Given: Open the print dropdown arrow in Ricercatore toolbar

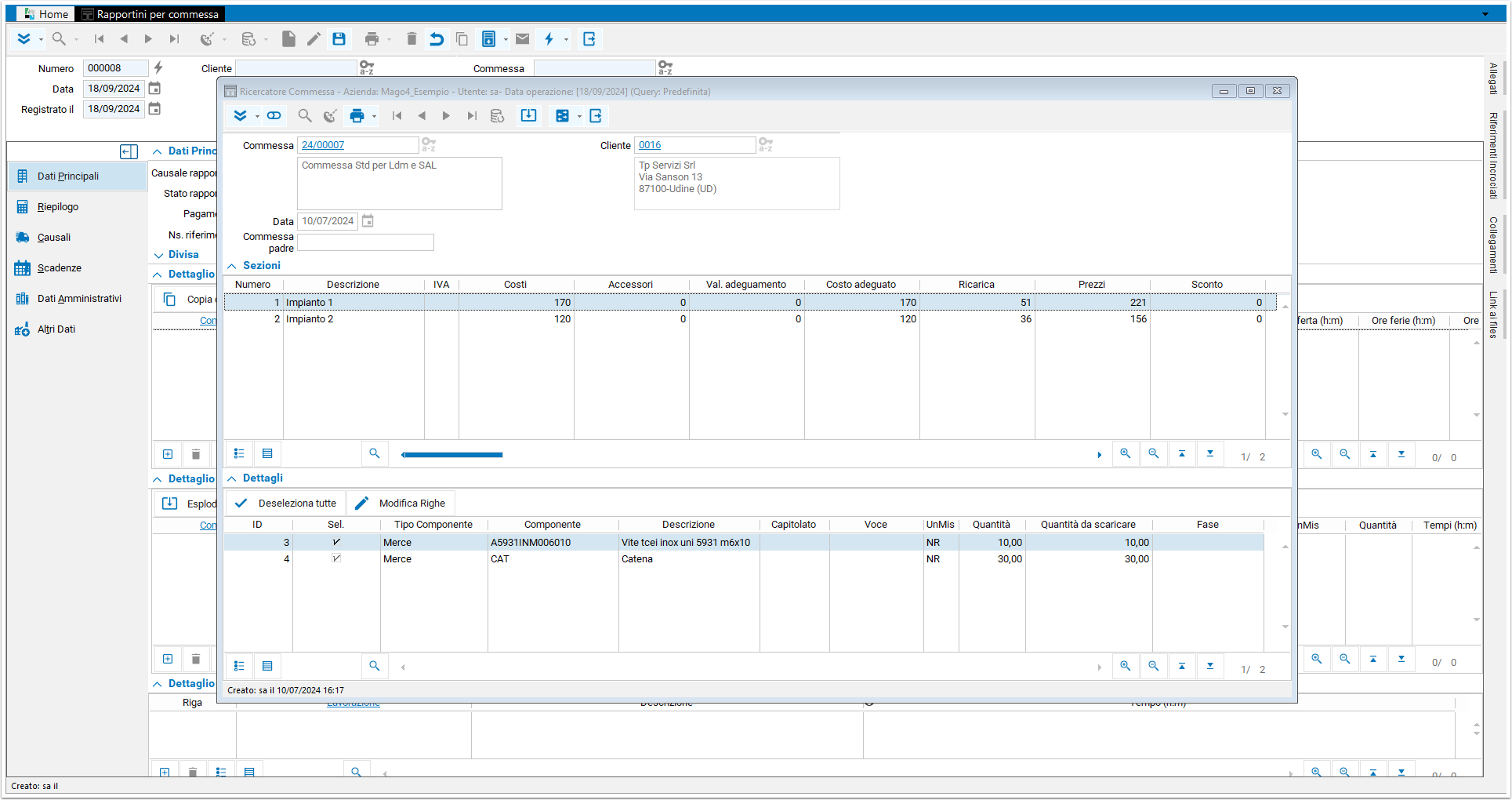Looking at the screenshot, I should coord(375,117).
